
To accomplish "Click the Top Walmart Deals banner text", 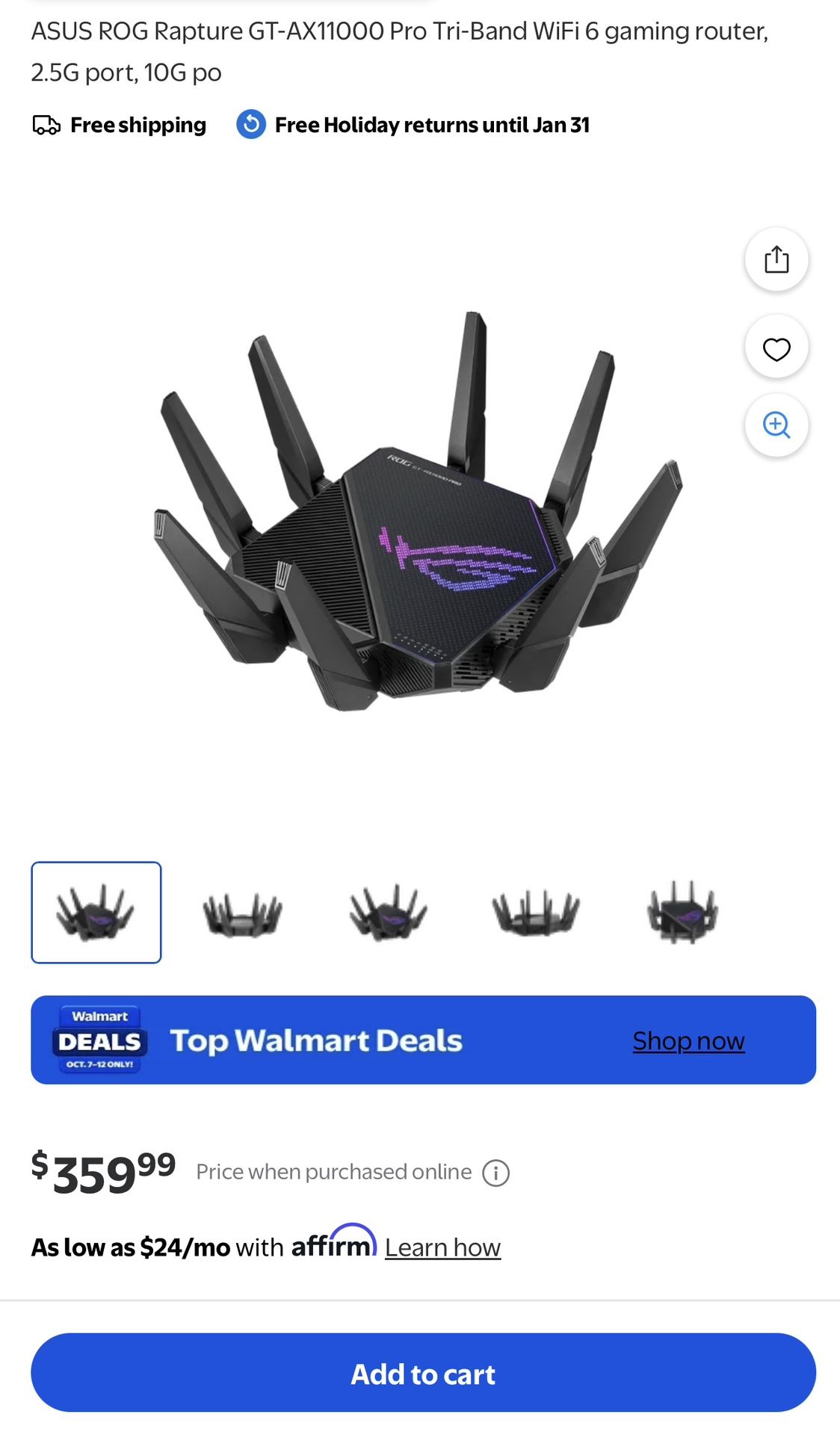I will (316, 1041).
